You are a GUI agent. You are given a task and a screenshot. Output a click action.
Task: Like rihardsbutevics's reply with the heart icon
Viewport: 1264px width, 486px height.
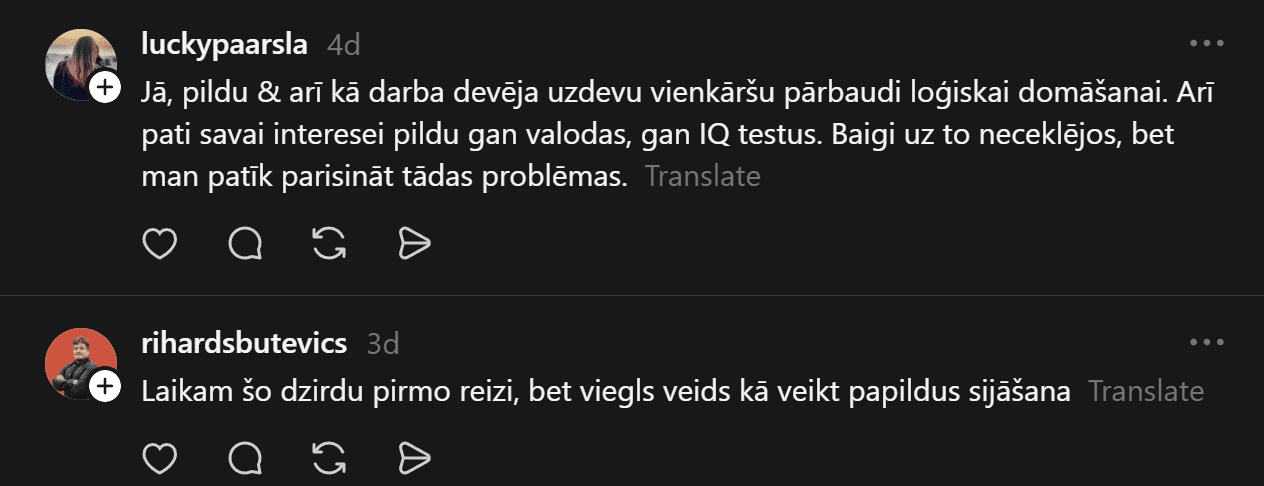160,458
